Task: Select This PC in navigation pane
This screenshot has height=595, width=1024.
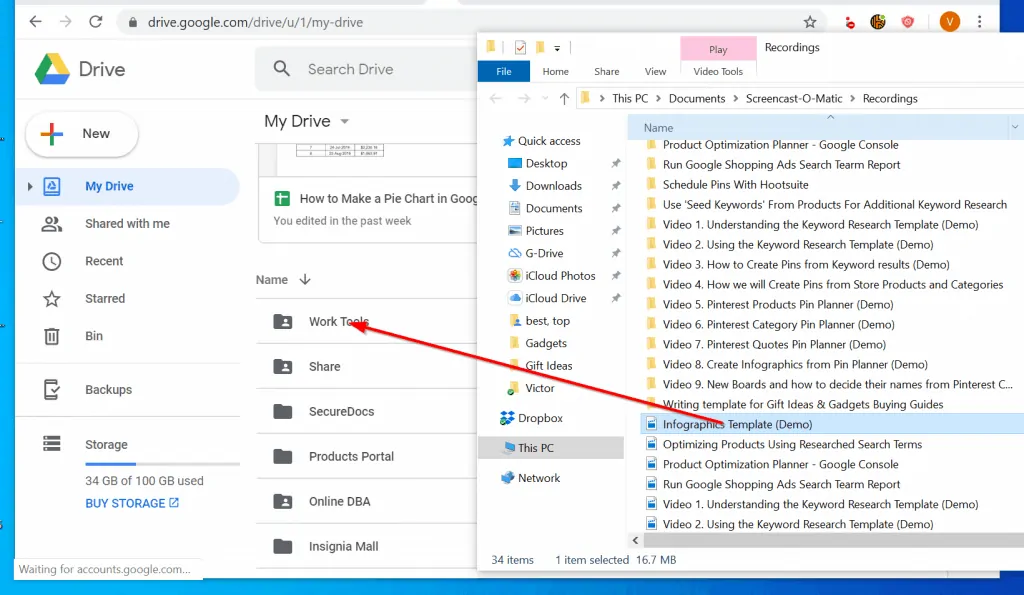Action: tap(551, 448)
